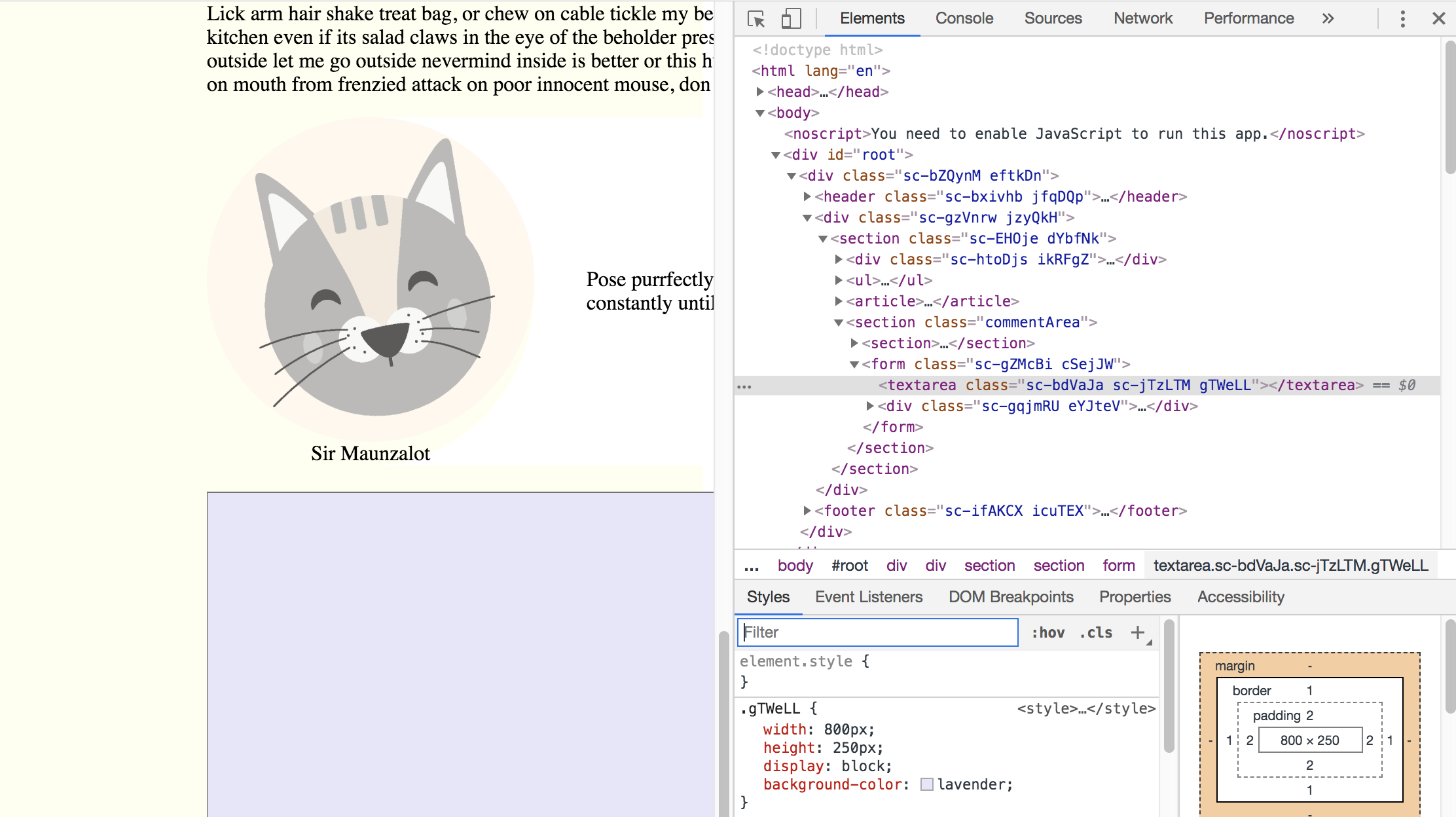This screenshot has width=1456, height=817.
Task: Toggle the .cls class editor
Action: pyautogui.click(x=1096, y=632)
